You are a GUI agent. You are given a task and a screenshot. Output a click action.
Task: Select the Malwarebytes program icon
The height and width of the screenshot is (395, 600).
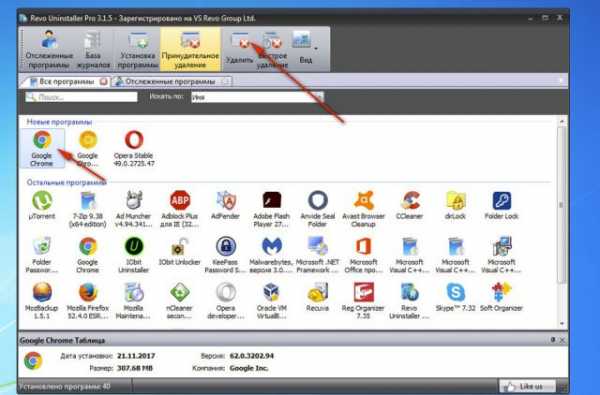click(x=271, y=255)
